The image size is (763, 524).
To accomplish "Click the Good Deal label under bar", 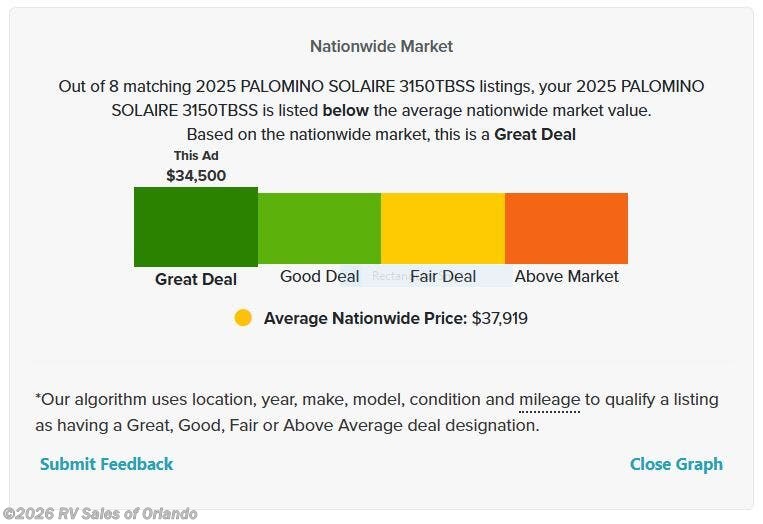I will point(319,276).
